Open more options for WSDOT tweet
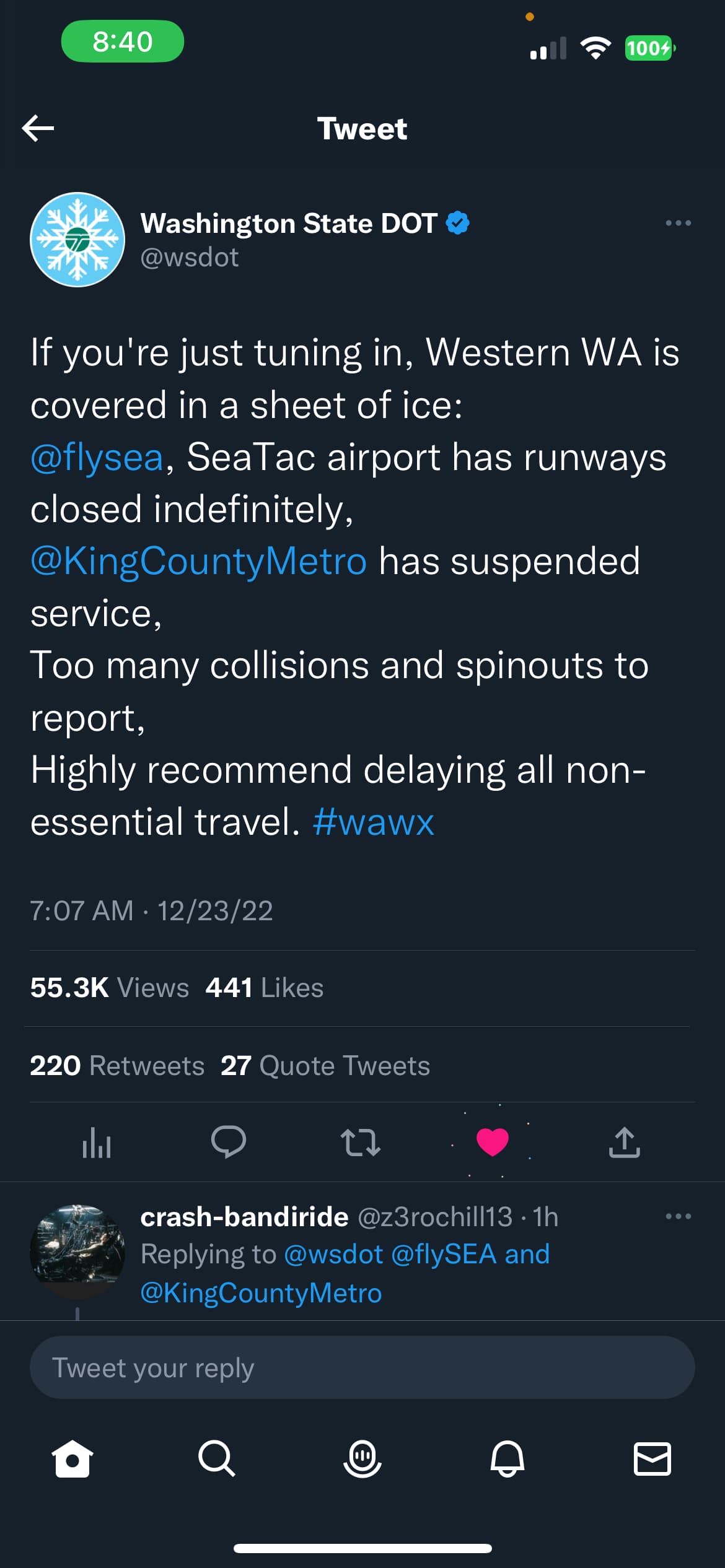Screen dimensions: 725x1568 678,223
